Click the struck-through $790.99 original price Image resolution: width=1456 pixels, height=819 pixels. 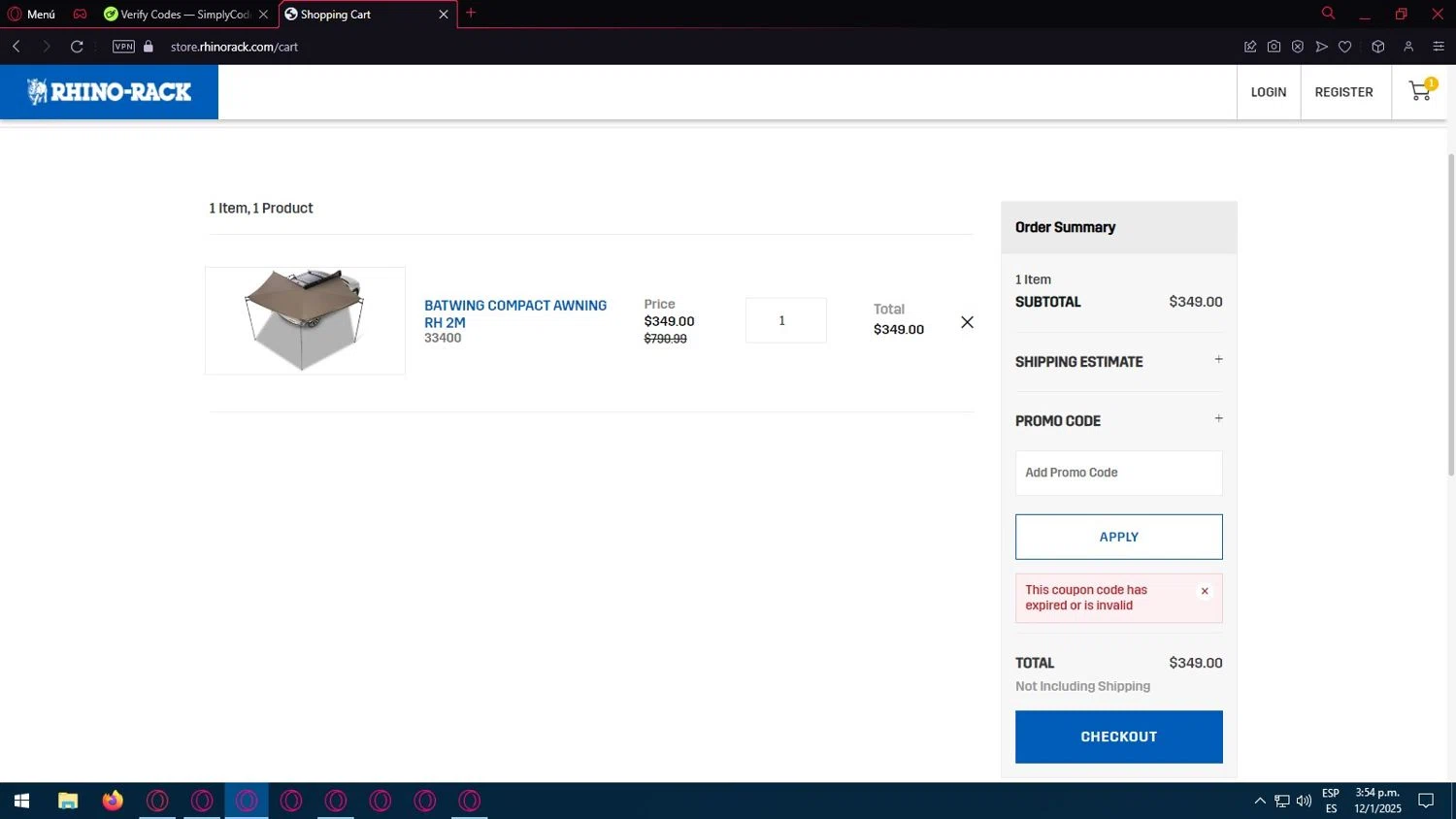pos(665,339)
